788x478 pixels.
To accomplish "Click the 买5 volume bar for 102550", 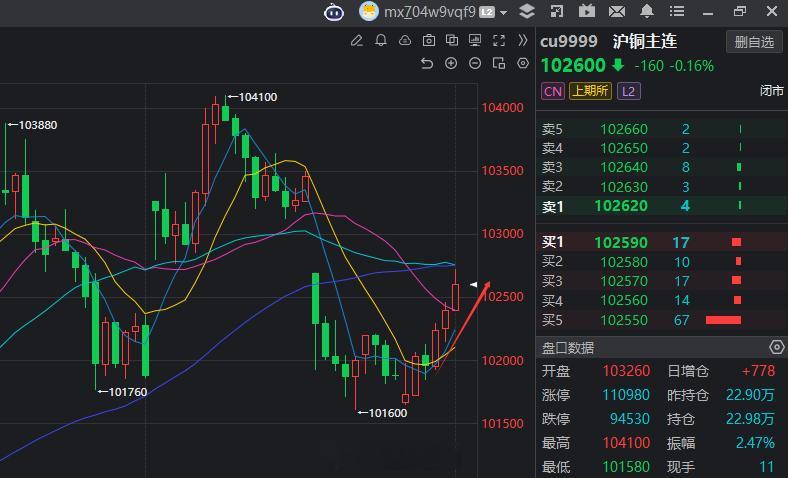I will click(x=723, y=320).
